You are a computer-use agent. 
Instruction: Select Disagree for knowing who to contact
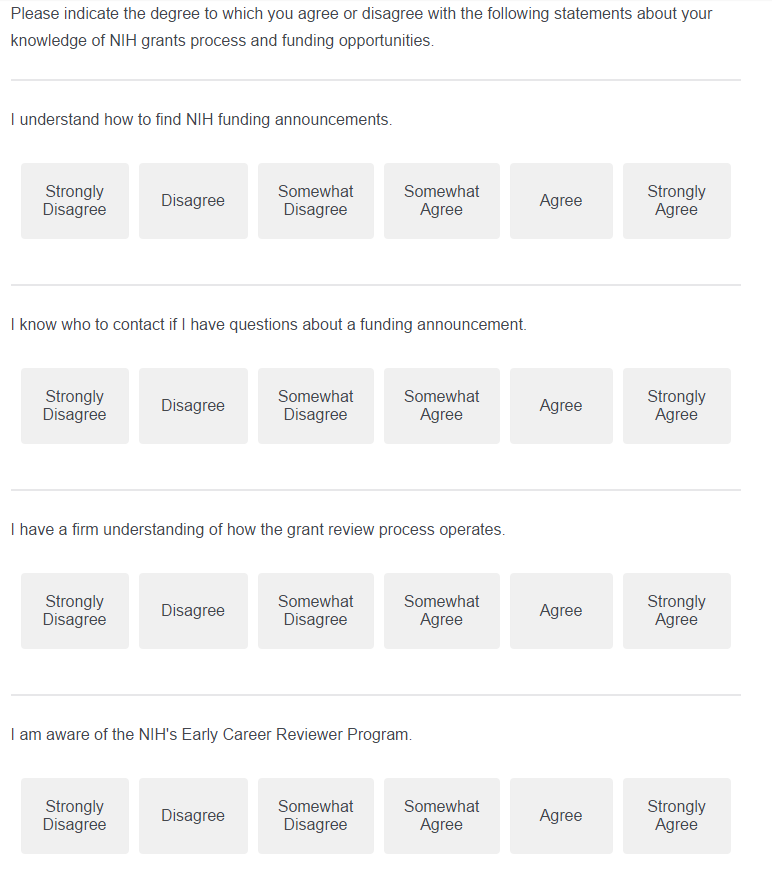coord(193,406)
